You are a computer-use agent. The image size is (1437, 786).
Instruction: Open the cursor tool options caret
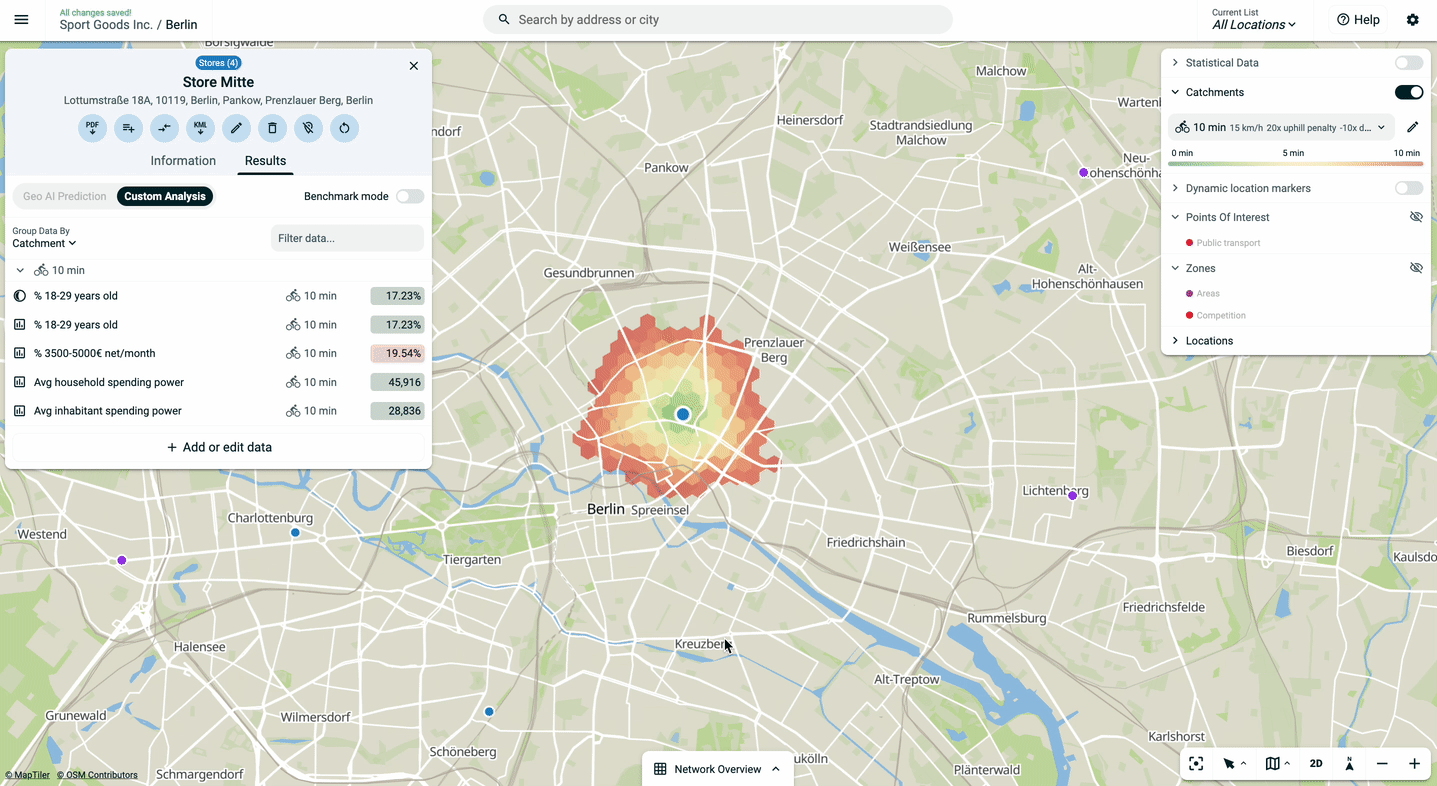click(x=1243, y=764)
